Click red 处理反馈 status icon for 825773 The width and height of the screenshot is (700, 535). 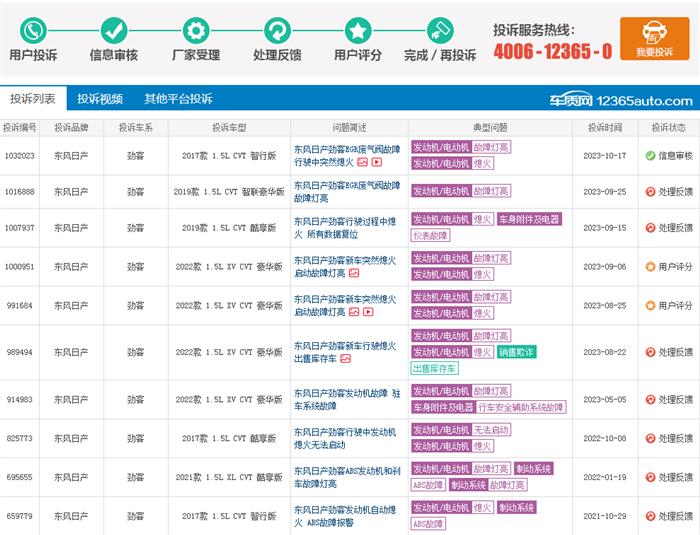point(650,439)
